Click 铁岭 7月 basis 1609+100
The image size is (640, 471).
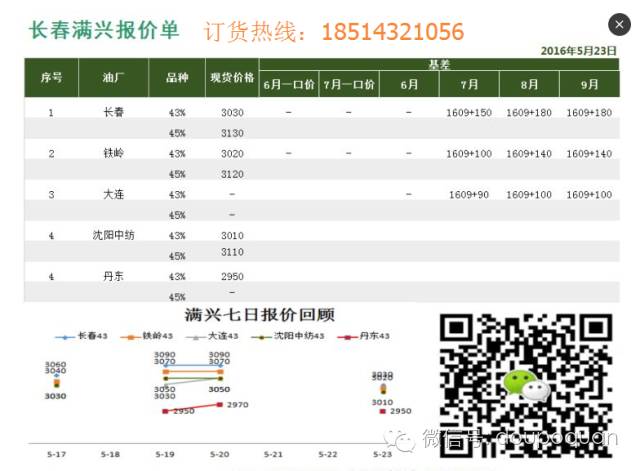tap(469, 154)
